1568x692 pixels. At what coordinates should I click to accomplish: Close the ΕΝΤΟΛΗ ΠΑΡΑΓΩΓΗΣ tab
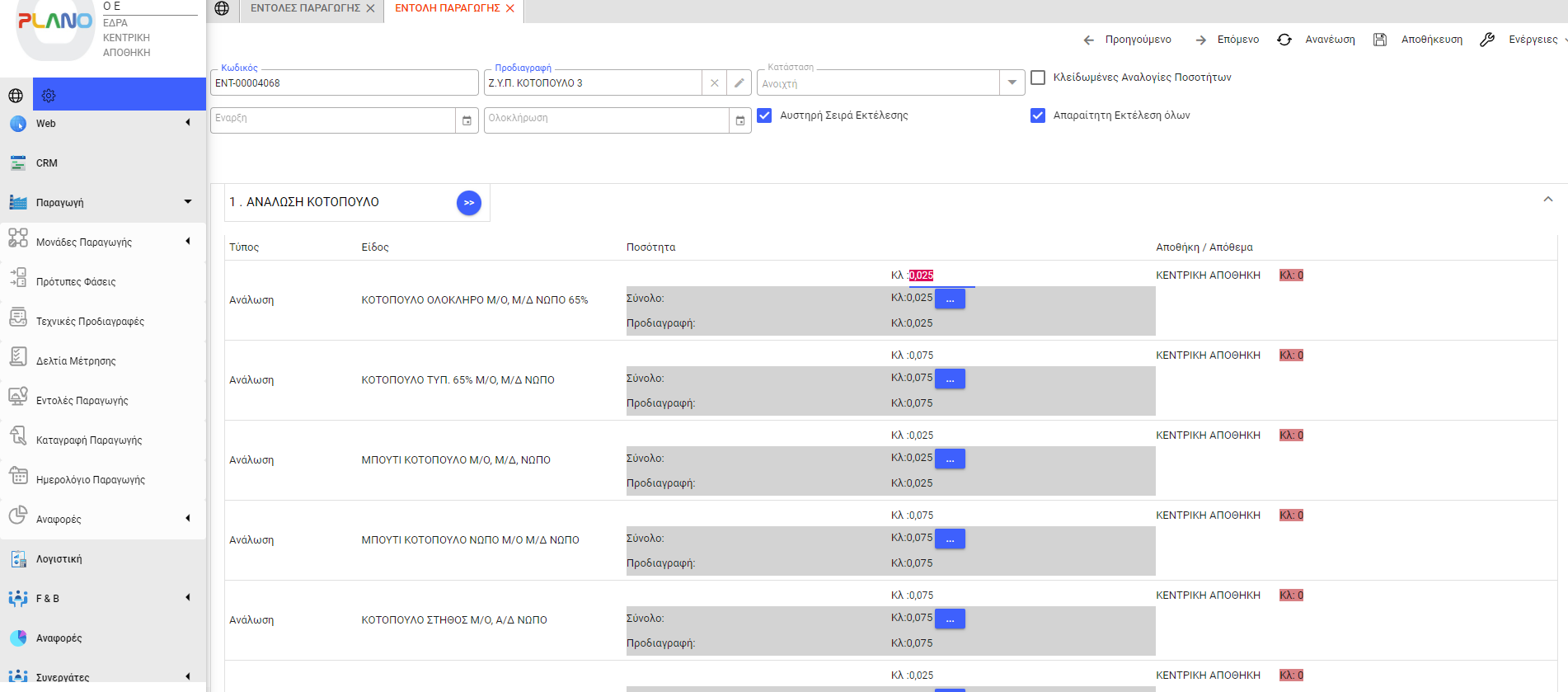click(x=510, y=8)
